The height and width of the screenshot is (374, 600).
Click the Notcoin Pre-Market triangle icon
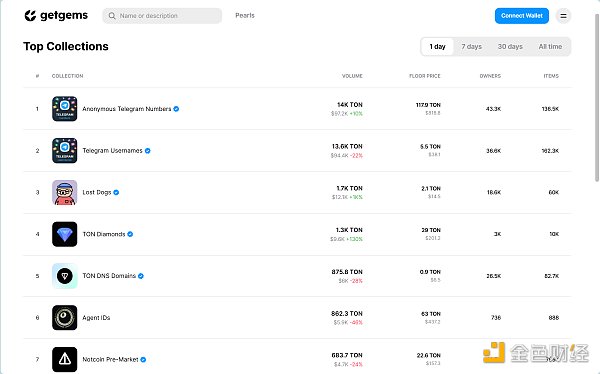[x=64, y=359]
